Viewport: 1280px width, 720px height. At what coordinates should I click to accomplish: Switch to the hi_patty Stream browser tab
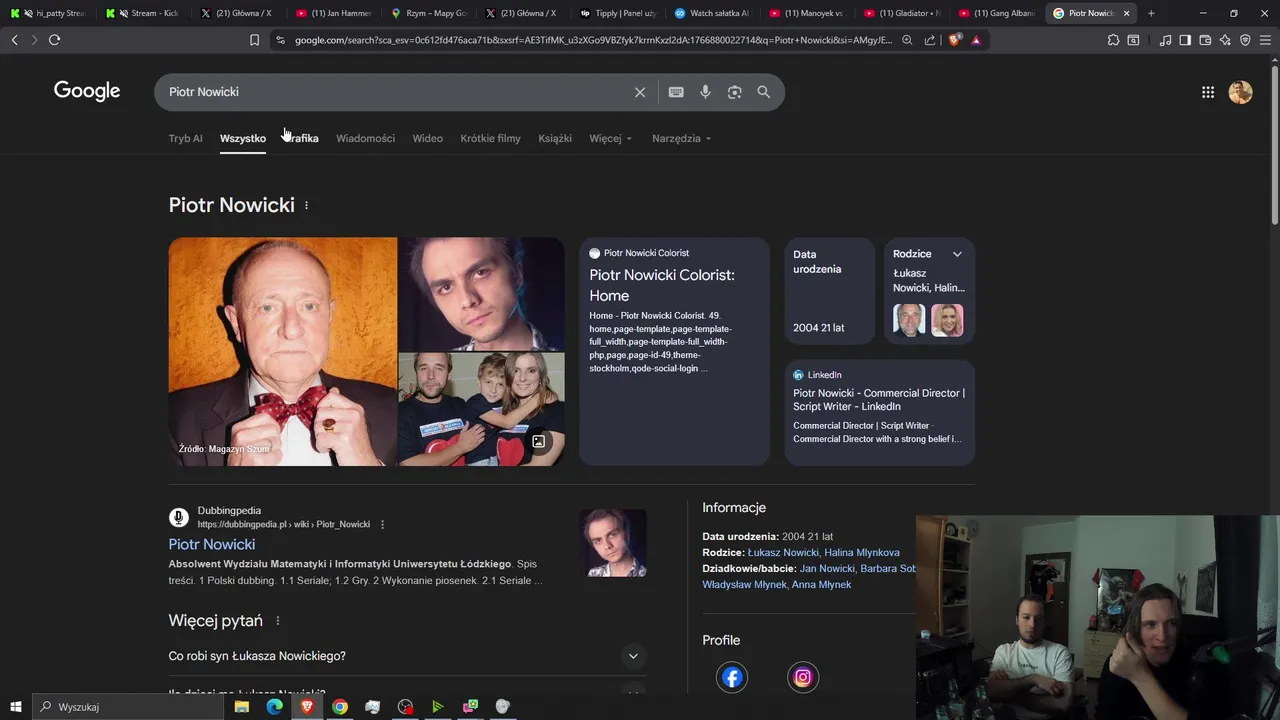coord(48,13)
